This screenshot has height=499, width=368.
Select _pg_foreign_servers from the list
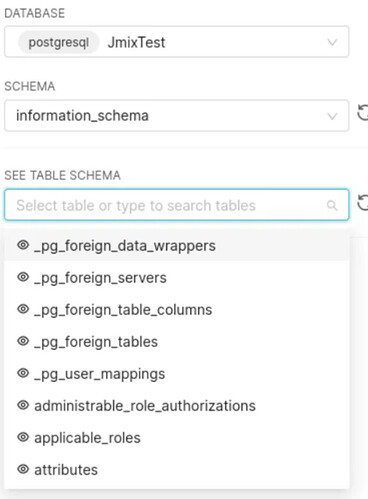tap(177, 278)
